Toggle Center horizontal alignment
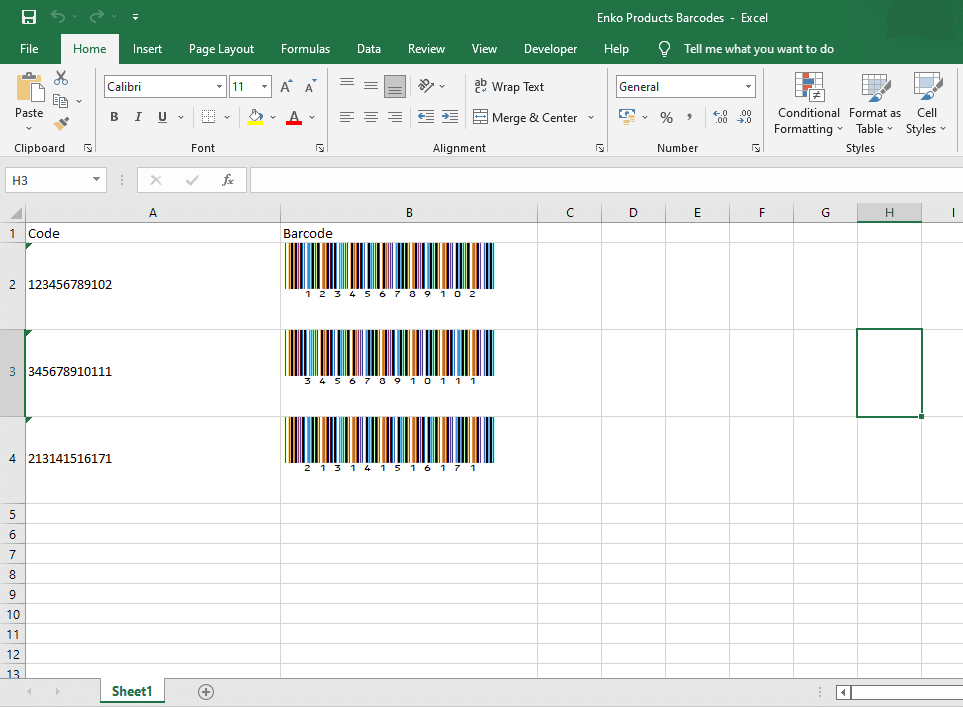 pyautogui.click(x=371, y=117)
